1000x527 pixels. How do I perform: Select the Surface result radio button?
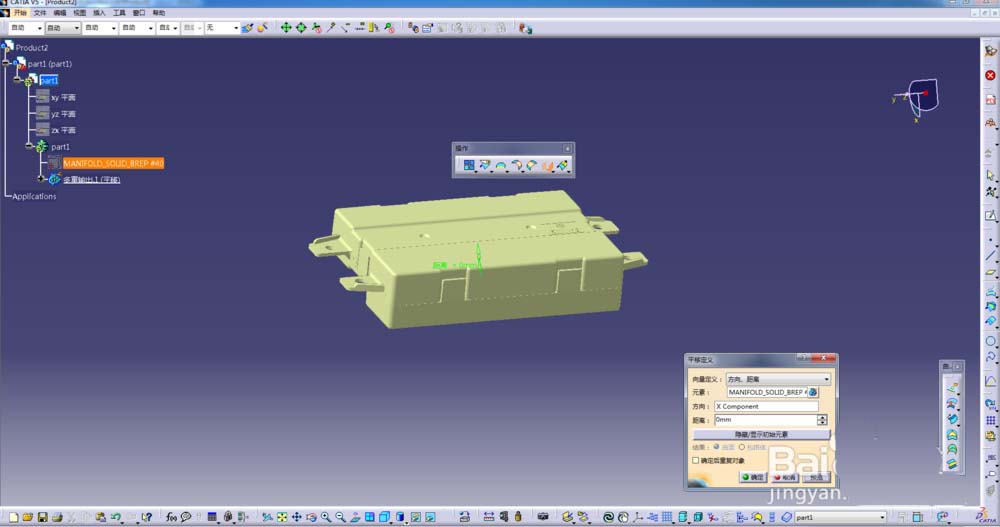click(716, 447)
